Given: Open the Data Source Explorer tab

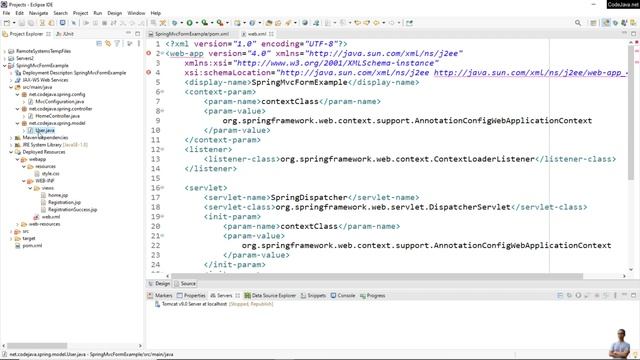Looking at the screenshot, I should coord(270,296).
